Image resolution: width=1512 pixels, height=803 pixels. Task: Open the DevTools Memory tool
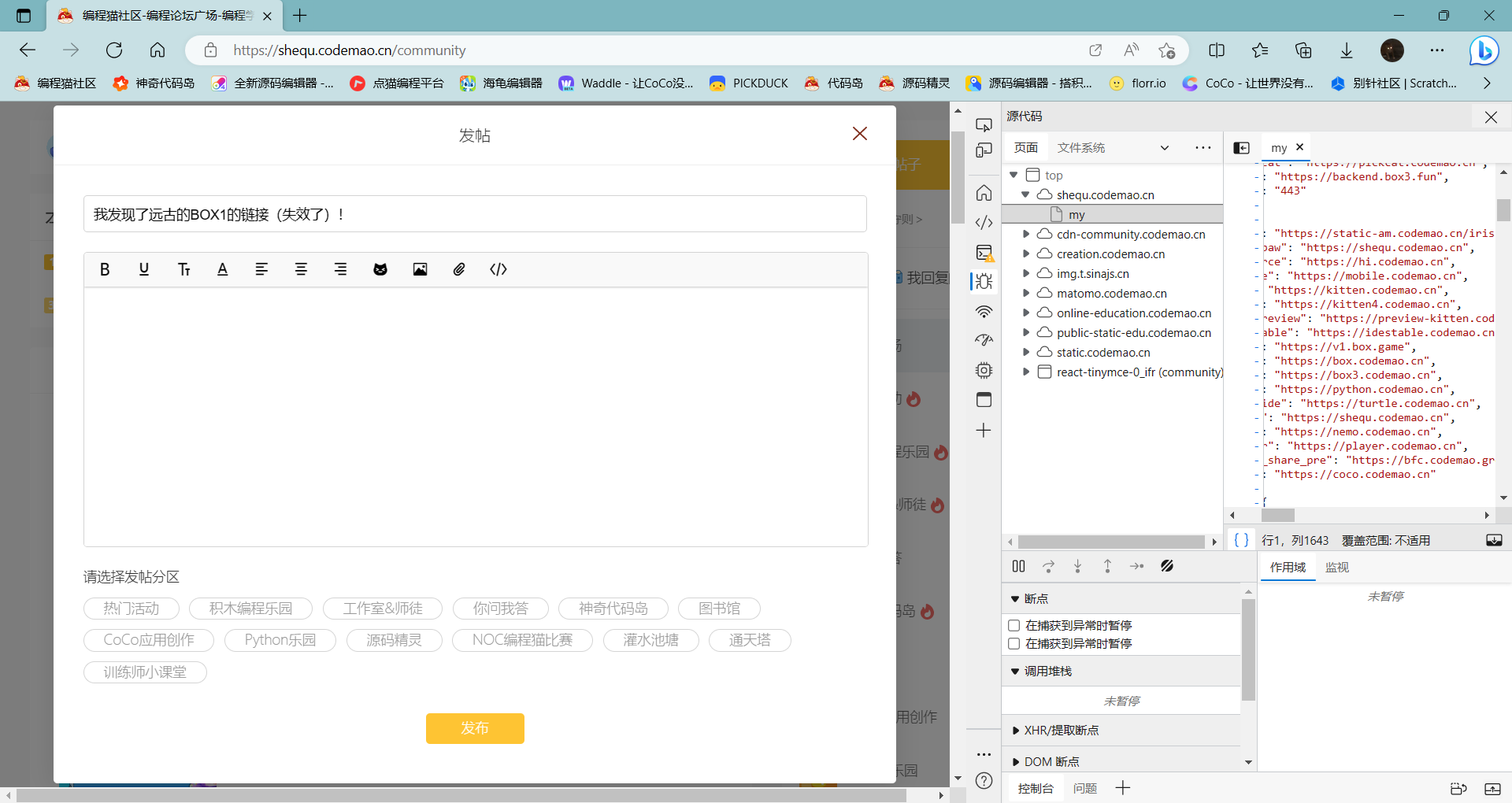tap(984, 370)
